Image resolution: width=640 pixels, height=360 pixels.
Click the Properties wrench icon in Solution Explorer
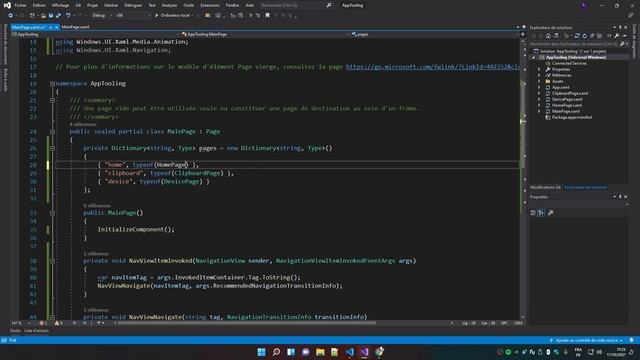(x=617, y=36)
